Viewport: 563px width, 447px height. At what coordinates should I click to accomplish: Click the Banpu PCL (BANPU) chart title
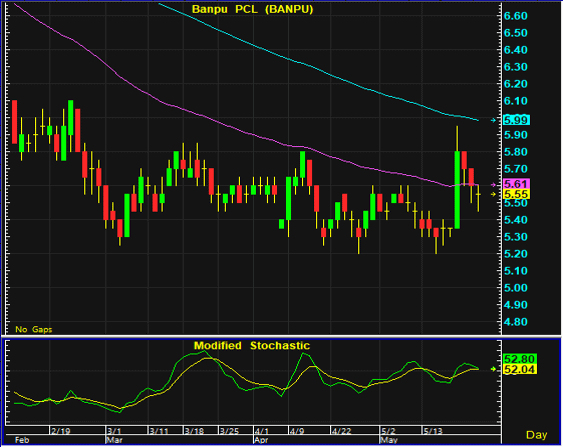252,9
